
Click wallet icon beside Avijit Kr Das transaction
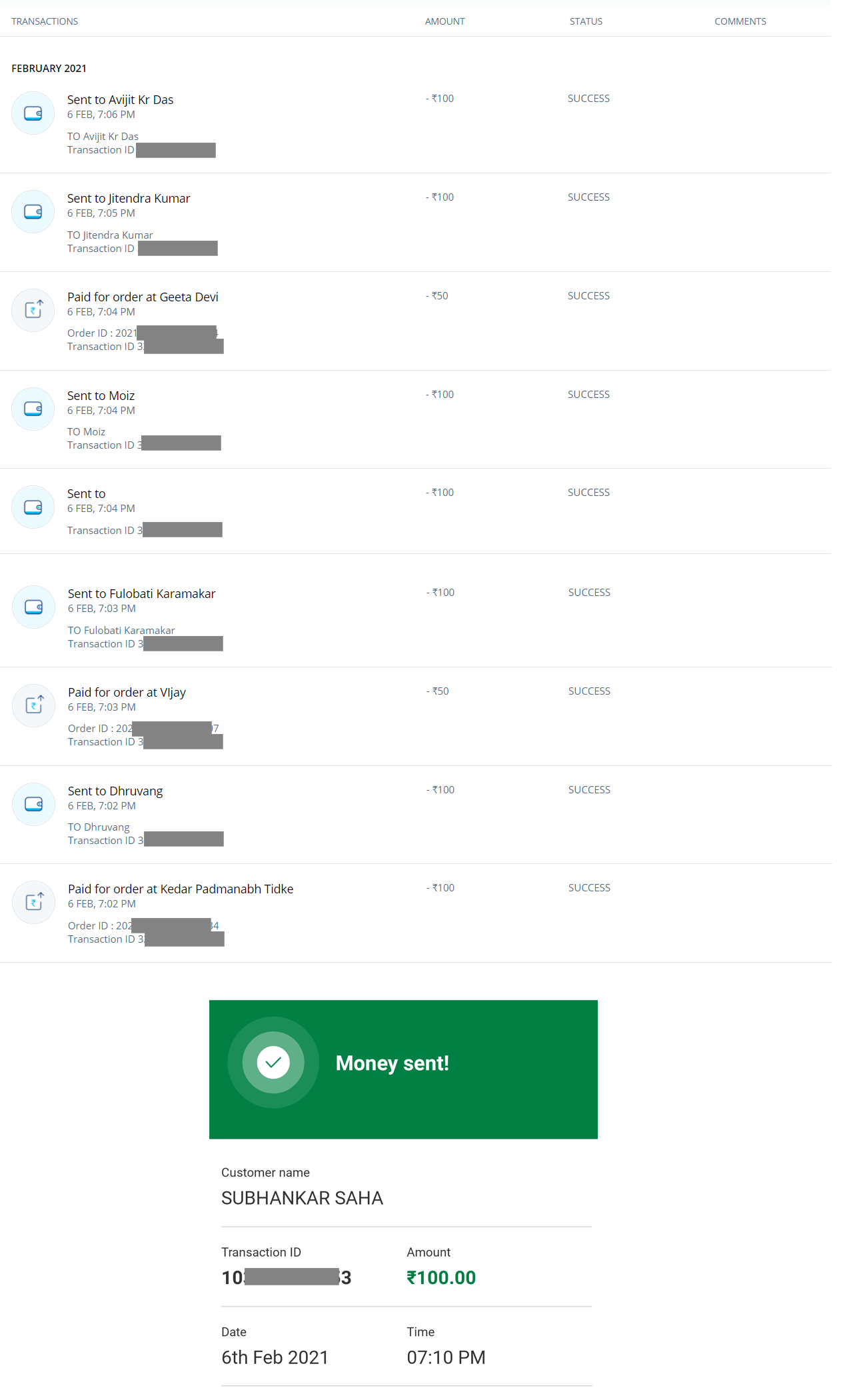(33, 113)
